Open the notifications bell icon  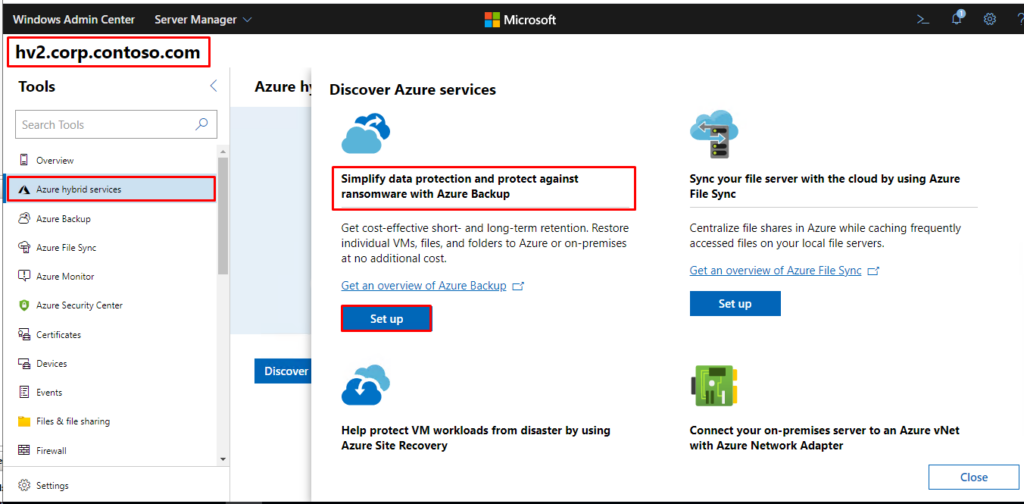957,18
